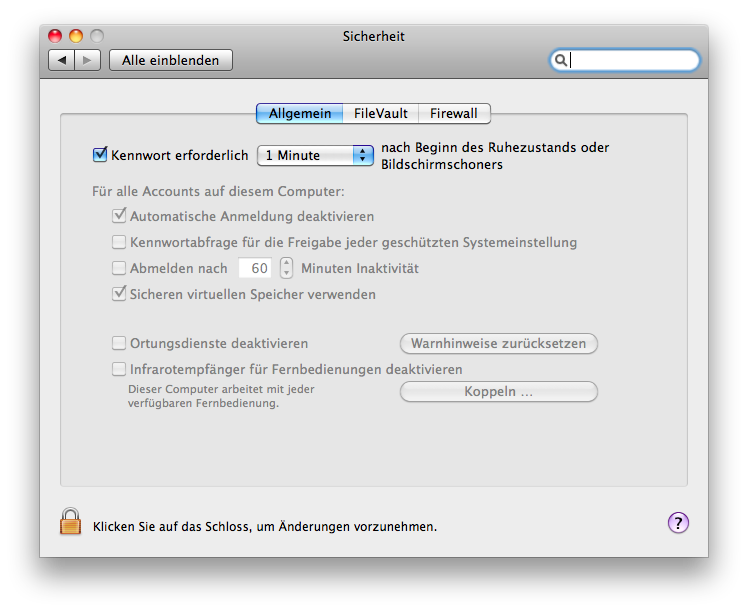Viewport: 748px width, 612px height.
Task: Switch to the FileVault tab
Action: (381, 114)
